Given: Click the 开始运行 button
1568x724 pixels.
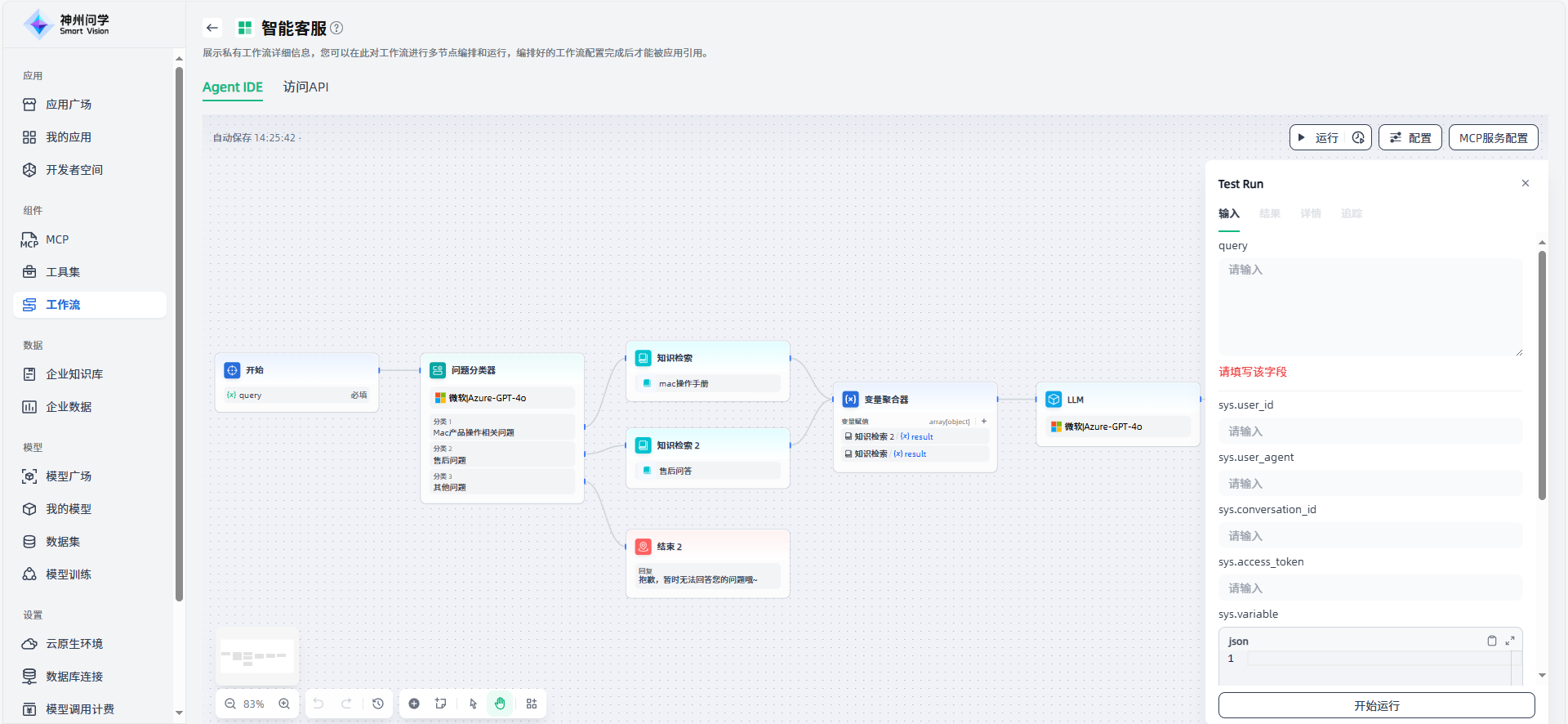Looking at the screenshot, I should (1376, 705).
